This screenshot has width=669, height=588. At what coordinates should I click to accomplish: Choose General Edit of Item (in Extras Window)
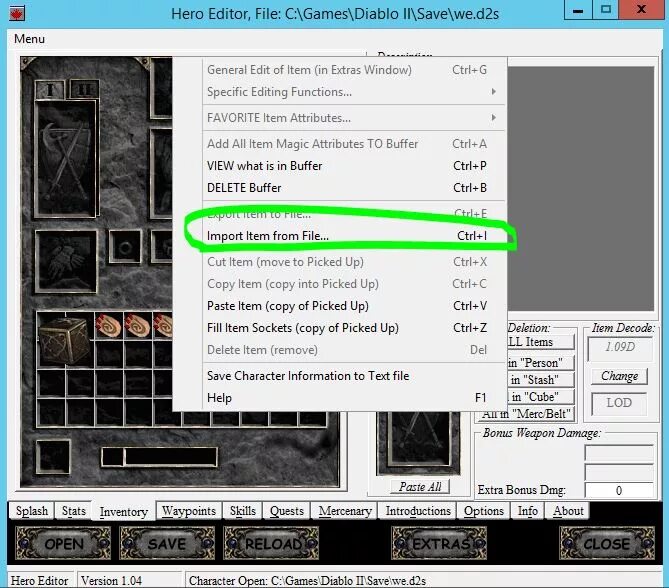347,70
